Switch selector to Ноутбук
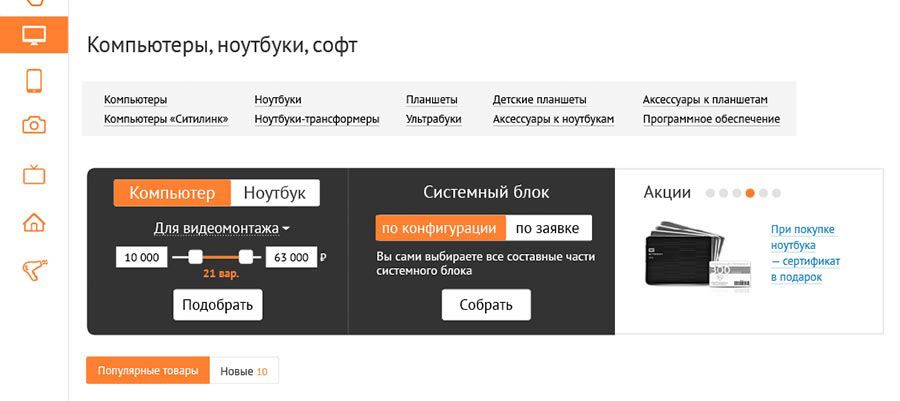 point(275,193)
